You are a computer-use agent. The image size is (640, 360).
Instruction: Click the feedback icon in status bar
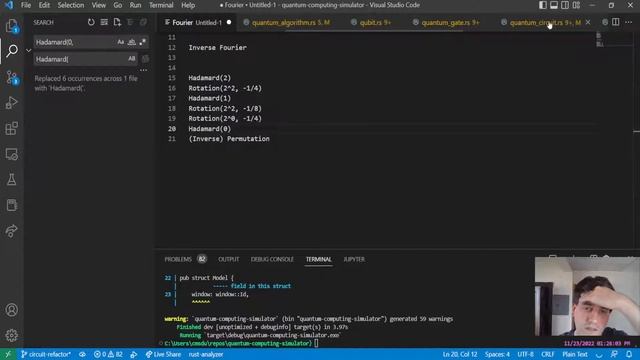click(614, 354)
